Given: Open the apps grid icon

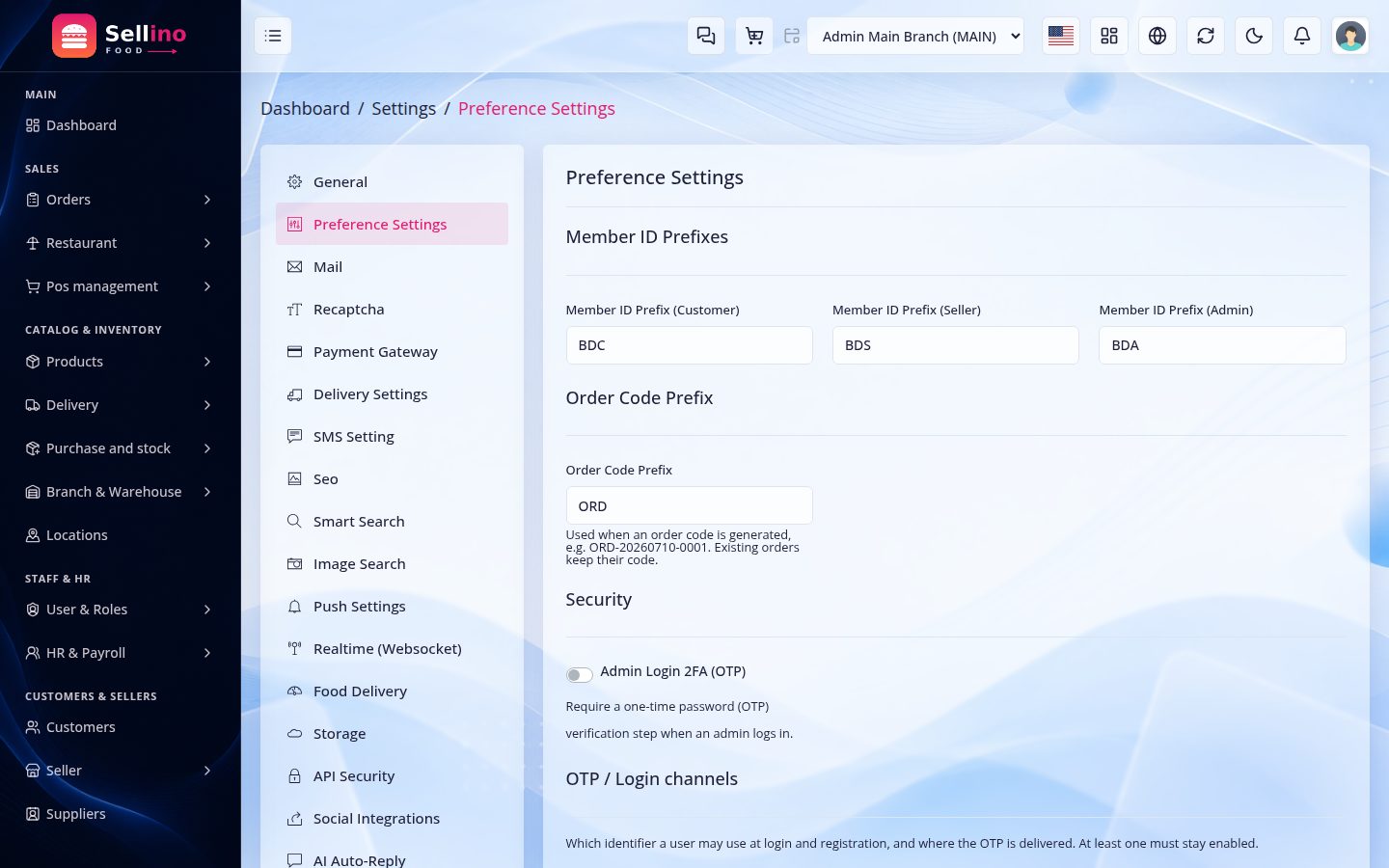Looking at the screenshot, I should pyautogui.click(x=1109, y=36).
